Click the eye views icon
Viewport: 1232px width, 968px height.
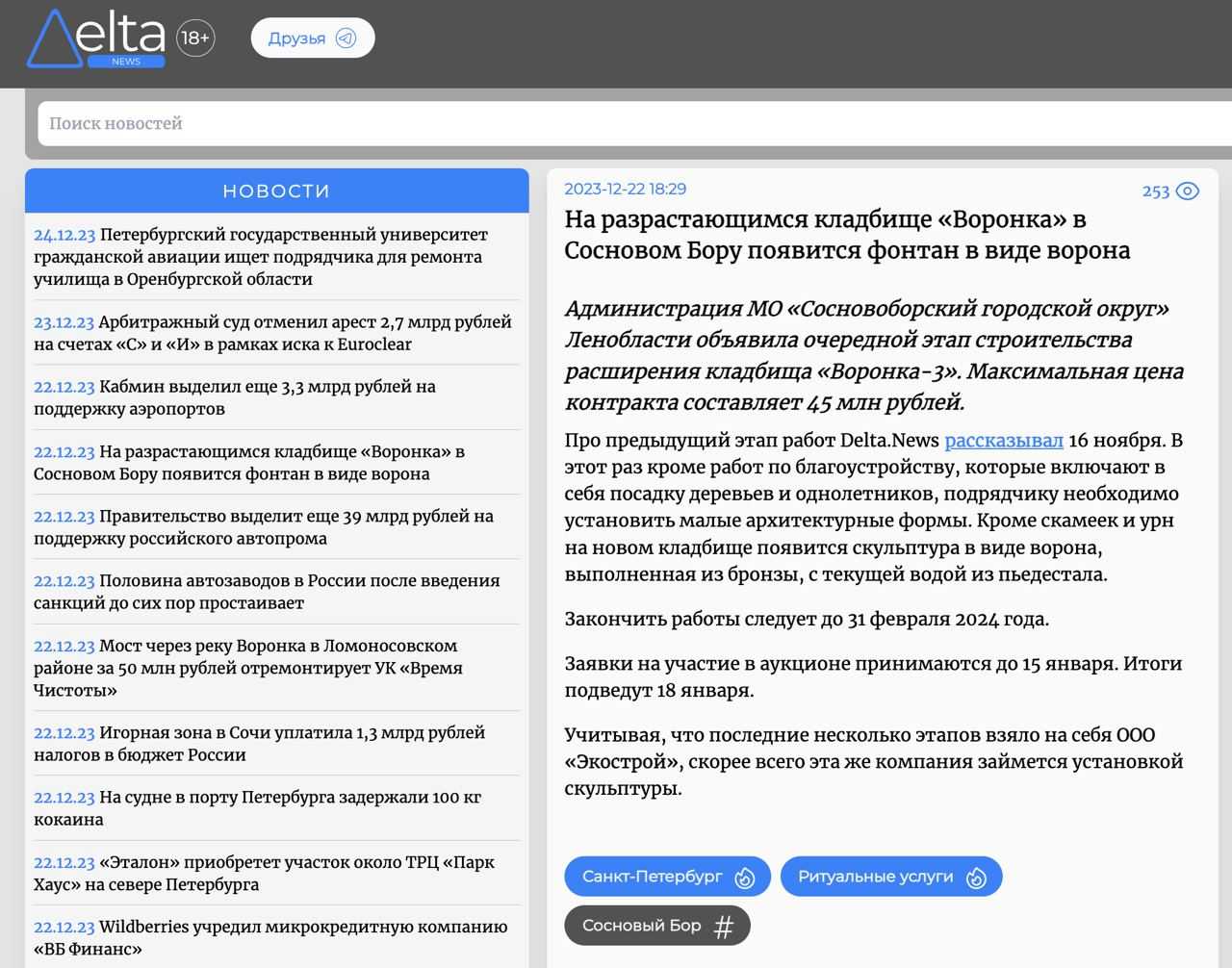coord(1188,191)
